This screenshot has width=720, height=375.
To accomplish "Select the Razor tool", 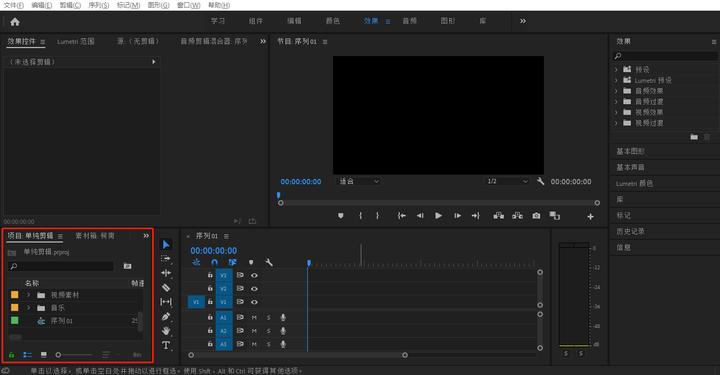I will [x=166, y=287].
